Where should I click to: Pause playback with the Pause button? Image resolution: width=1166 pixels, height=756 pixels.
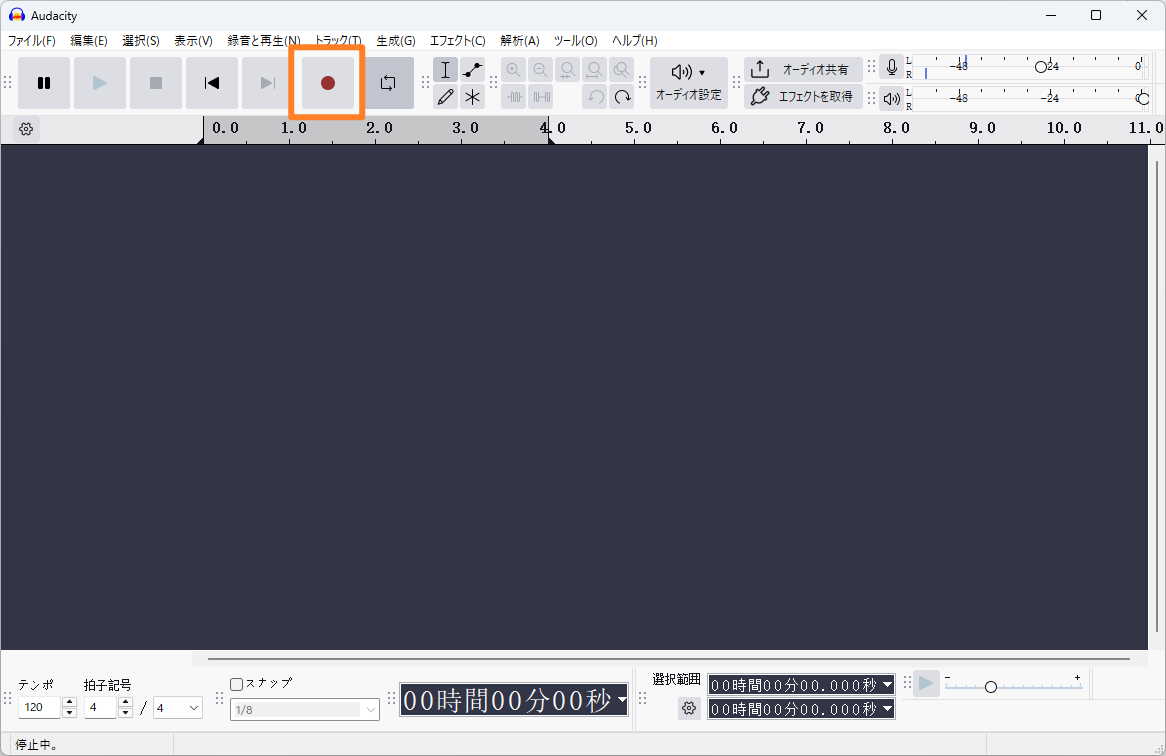44,84
